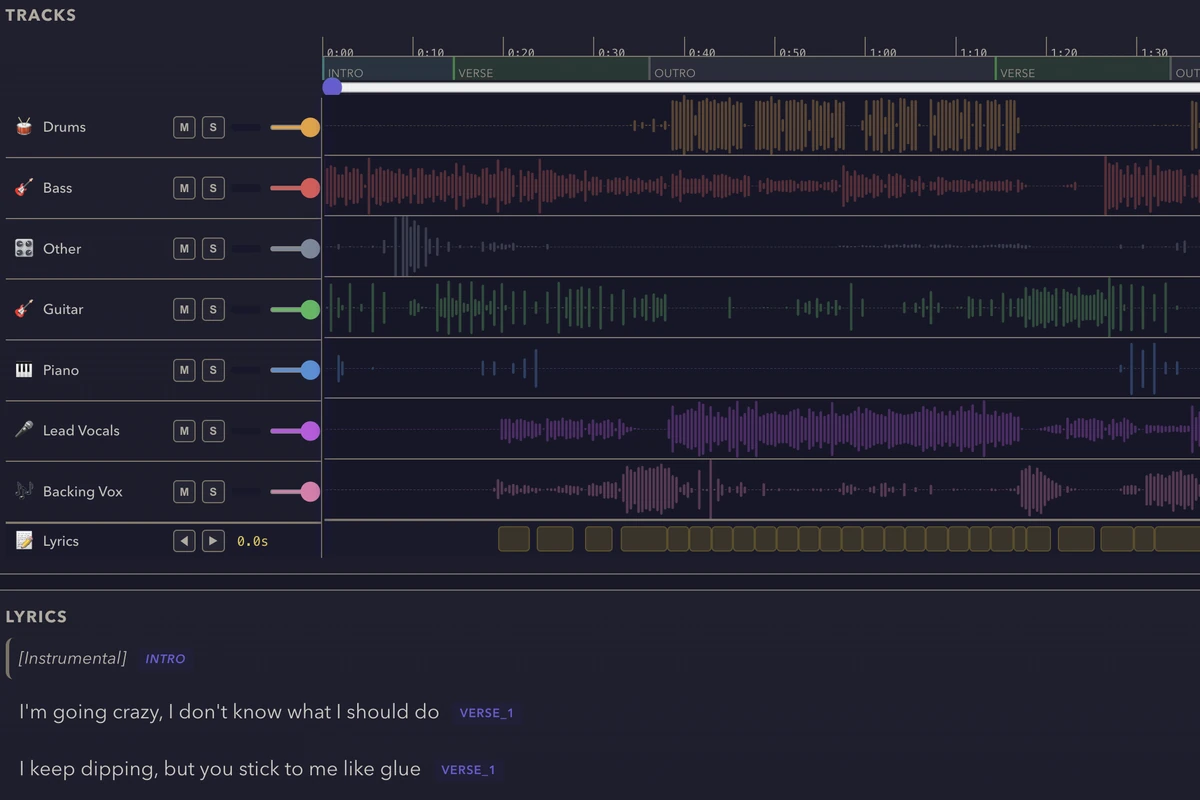Image resolution: width=1200 pixels, height=800 pixels.
Task: Select lyric "I'm going crazy, I don't know"
Action: [x=229, y=712]
